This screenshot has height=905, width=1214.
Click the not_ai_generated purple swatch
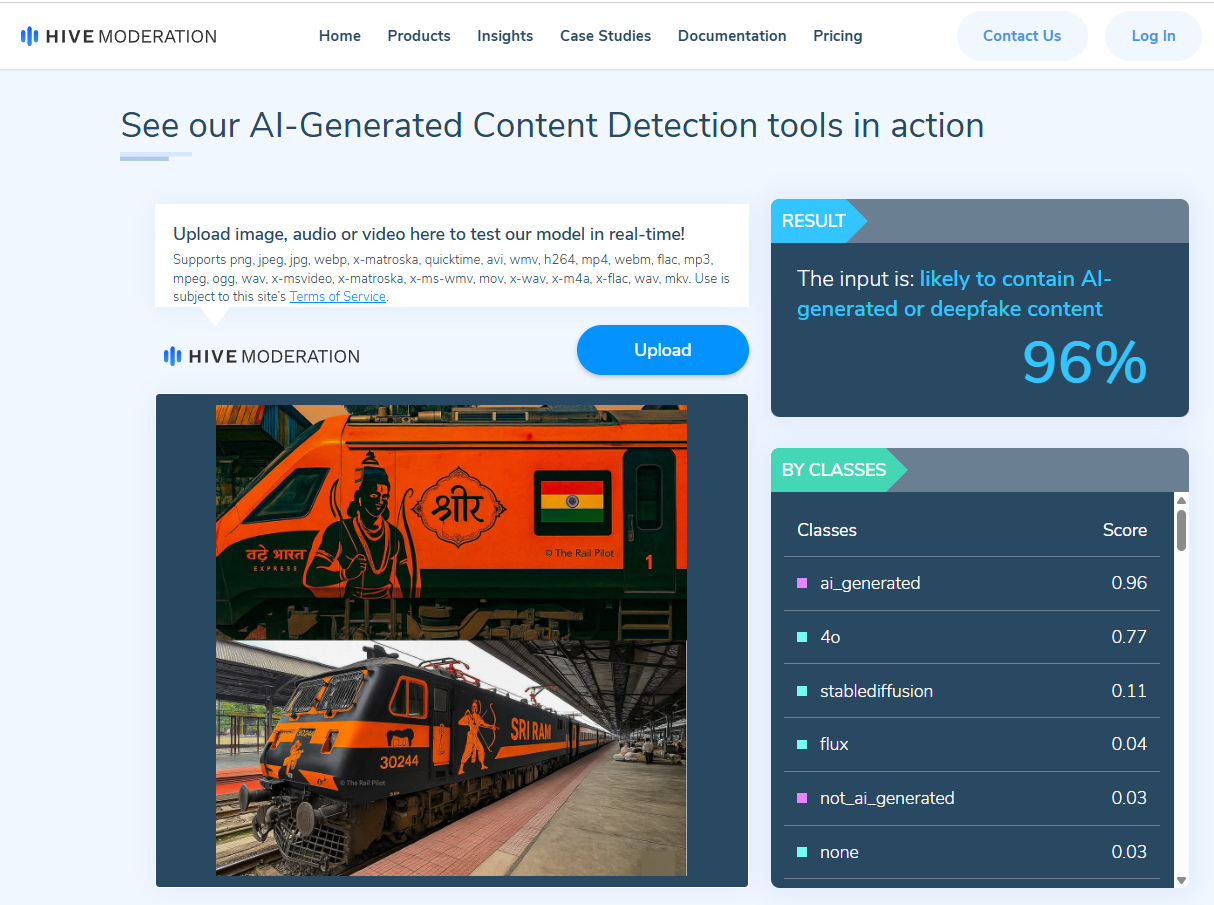tap(802, 798)
